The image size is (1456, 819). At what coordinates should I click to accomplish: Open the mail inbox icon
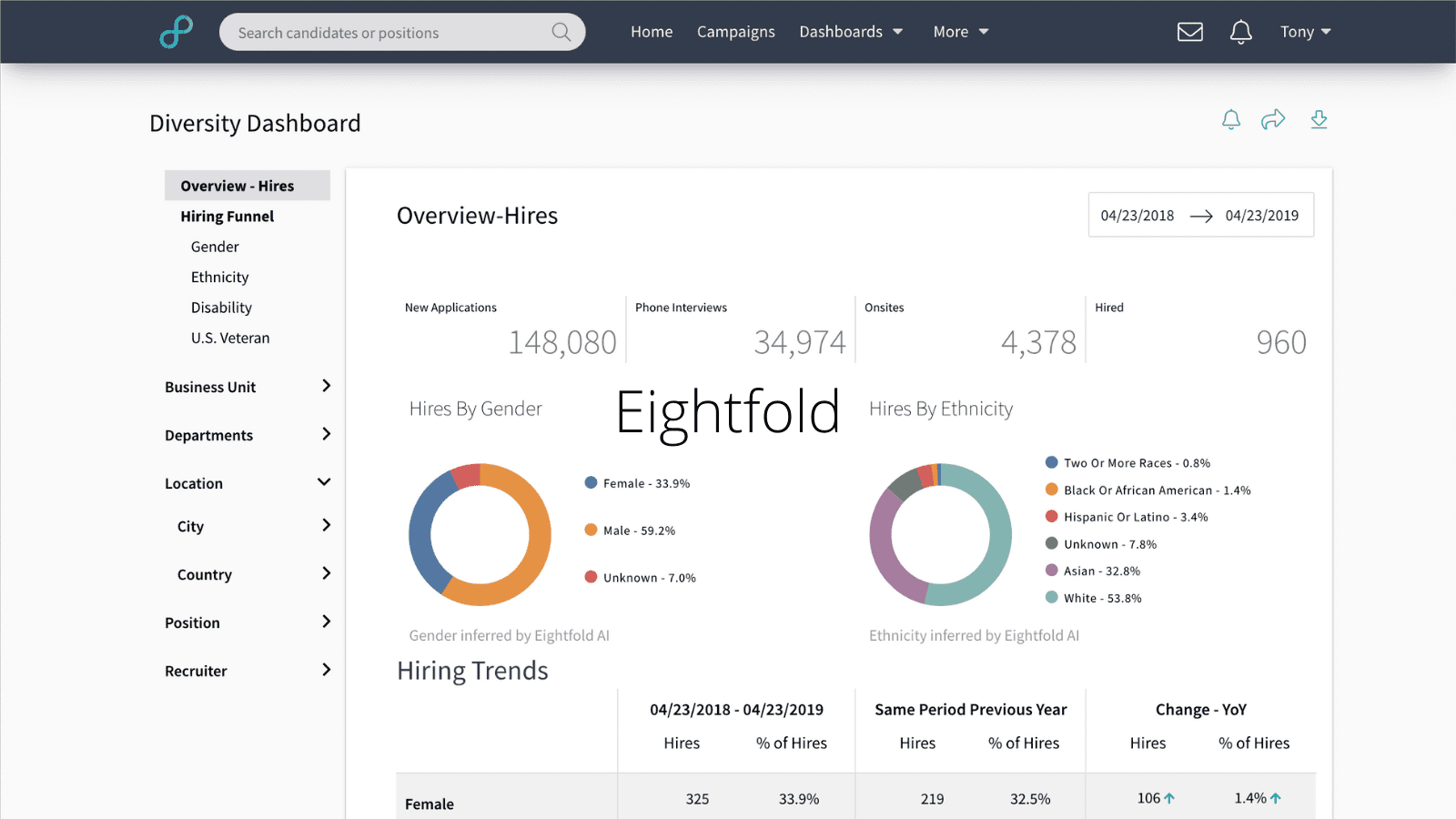tap(1189, 32)
